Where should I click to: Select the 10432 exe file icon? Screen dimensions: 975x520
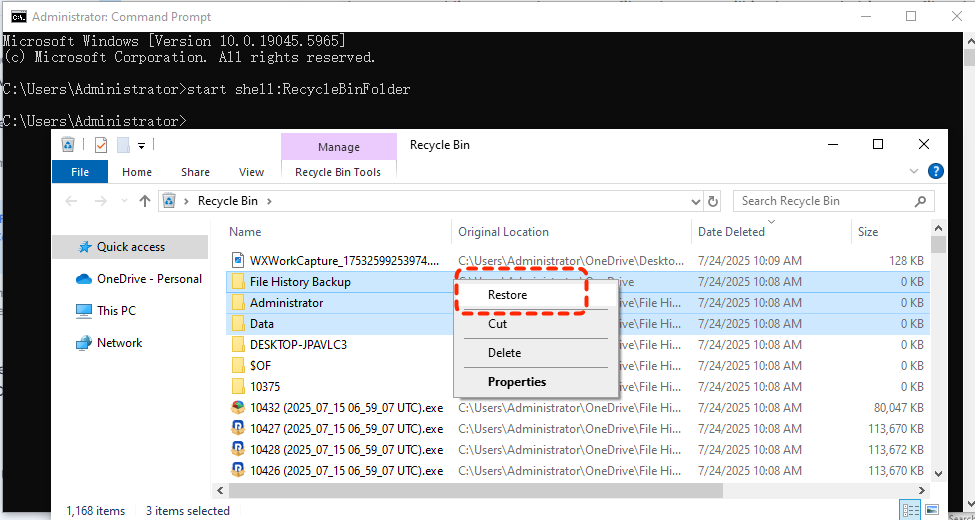tap(238, 408)
